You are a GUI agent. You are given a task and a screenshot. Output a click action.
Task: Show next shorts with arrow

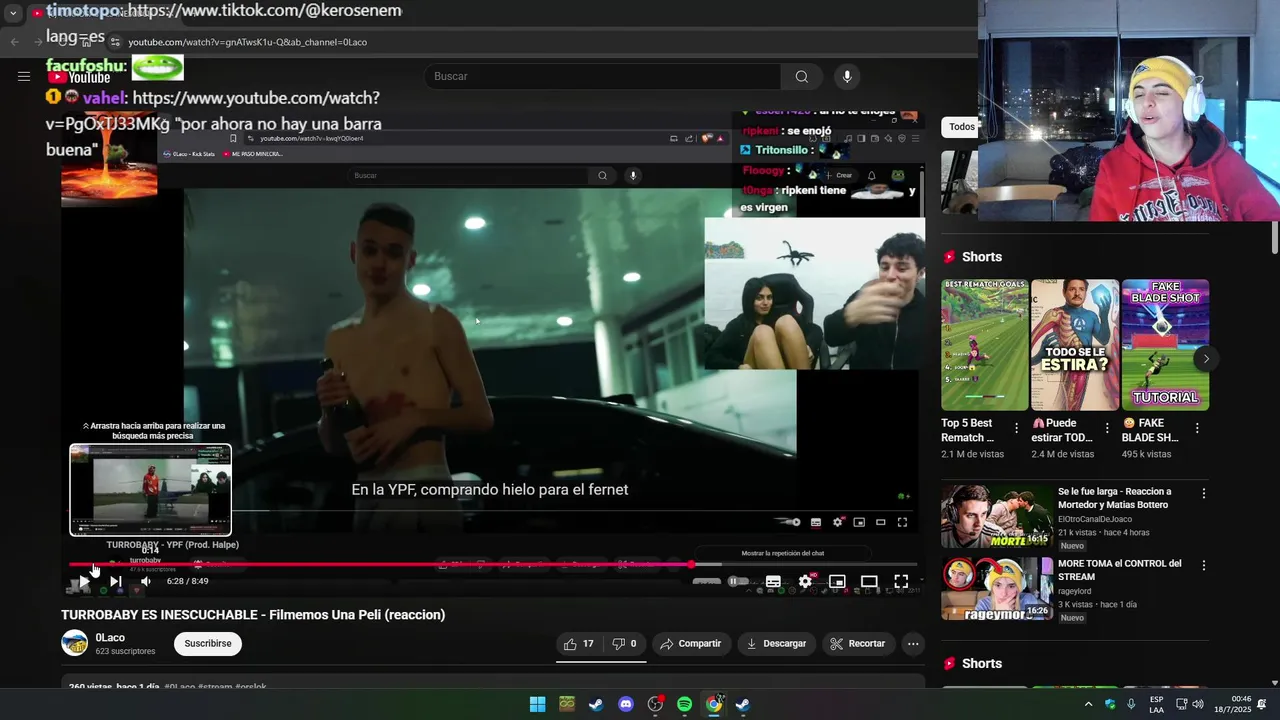[x=1206, y=358]
